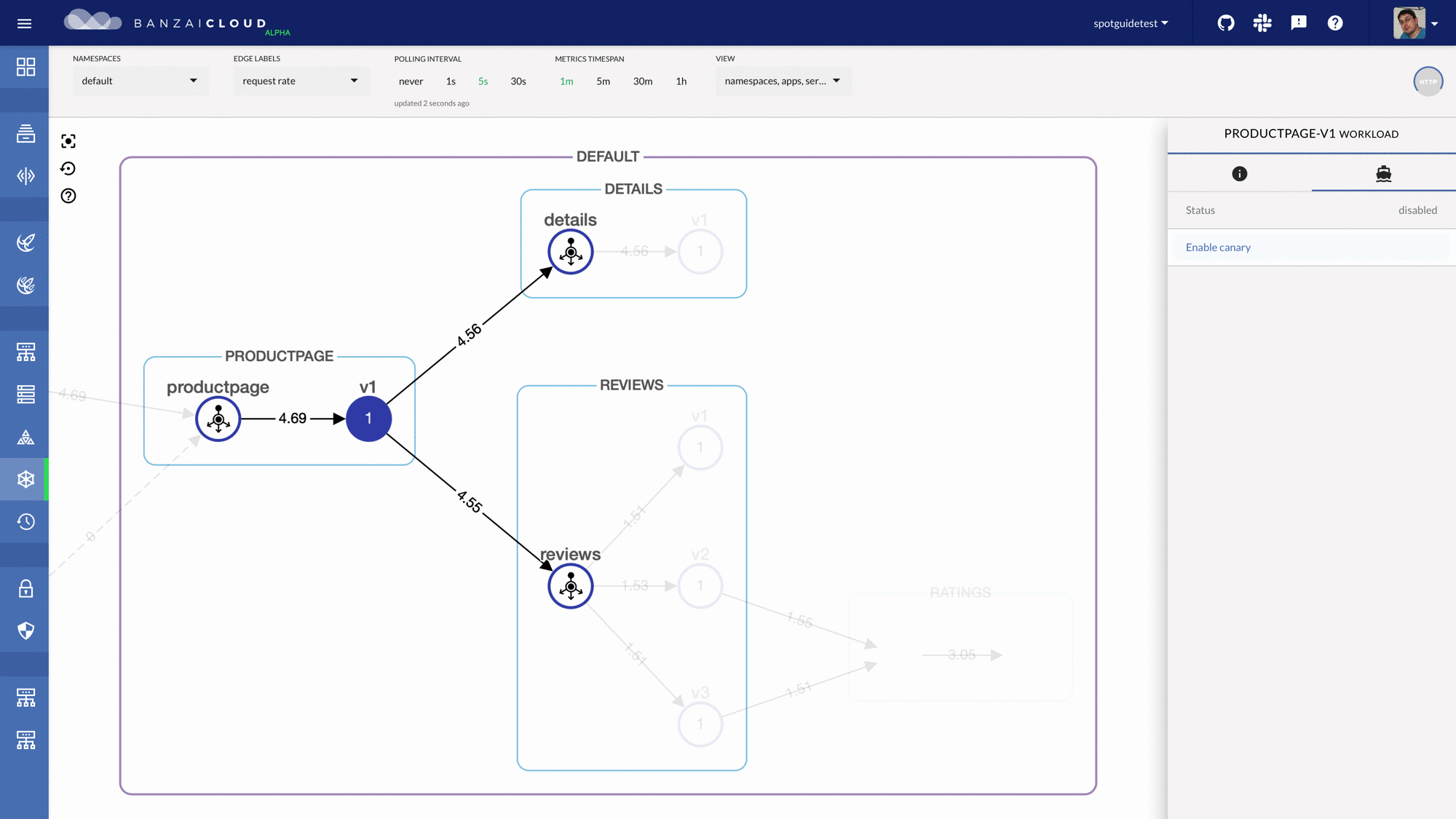Open the user avatar menu
Image resolution: width=1456 pixels, height=819 pixels.
coord(1415,23)
